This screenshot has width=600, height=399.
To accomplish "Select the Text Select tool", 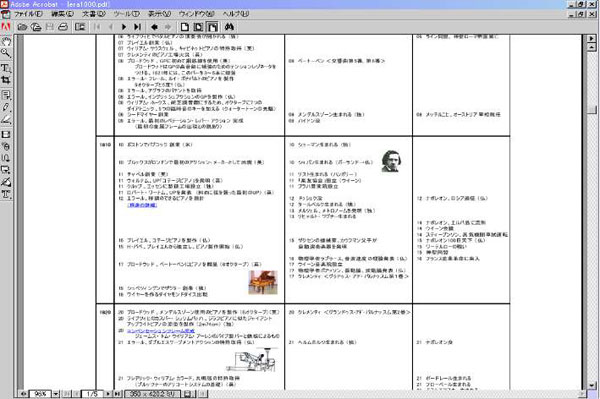I will point(6,68).
